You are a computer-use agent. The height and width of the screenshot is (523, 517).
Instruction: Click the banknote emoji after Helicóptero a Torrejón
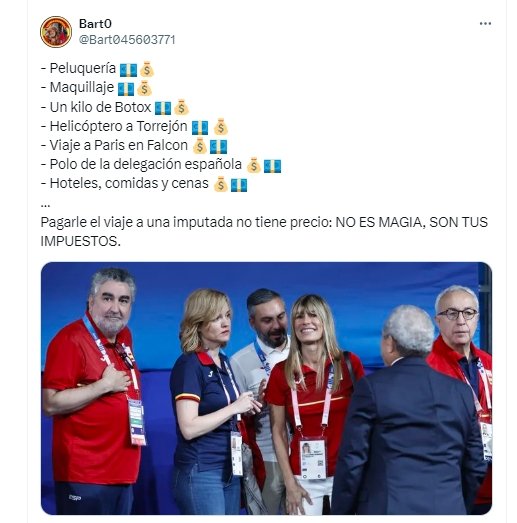point(200,127)
